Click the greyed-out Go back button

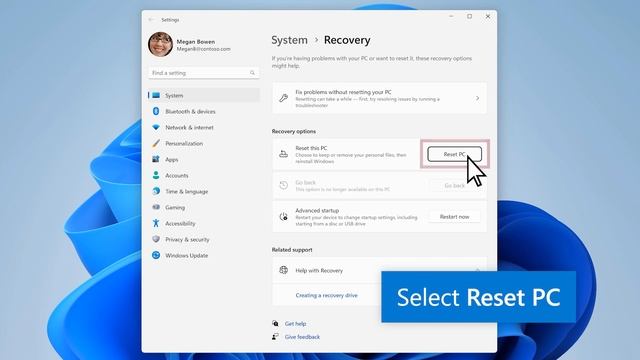pyautogui.click(x=454, y=186)
